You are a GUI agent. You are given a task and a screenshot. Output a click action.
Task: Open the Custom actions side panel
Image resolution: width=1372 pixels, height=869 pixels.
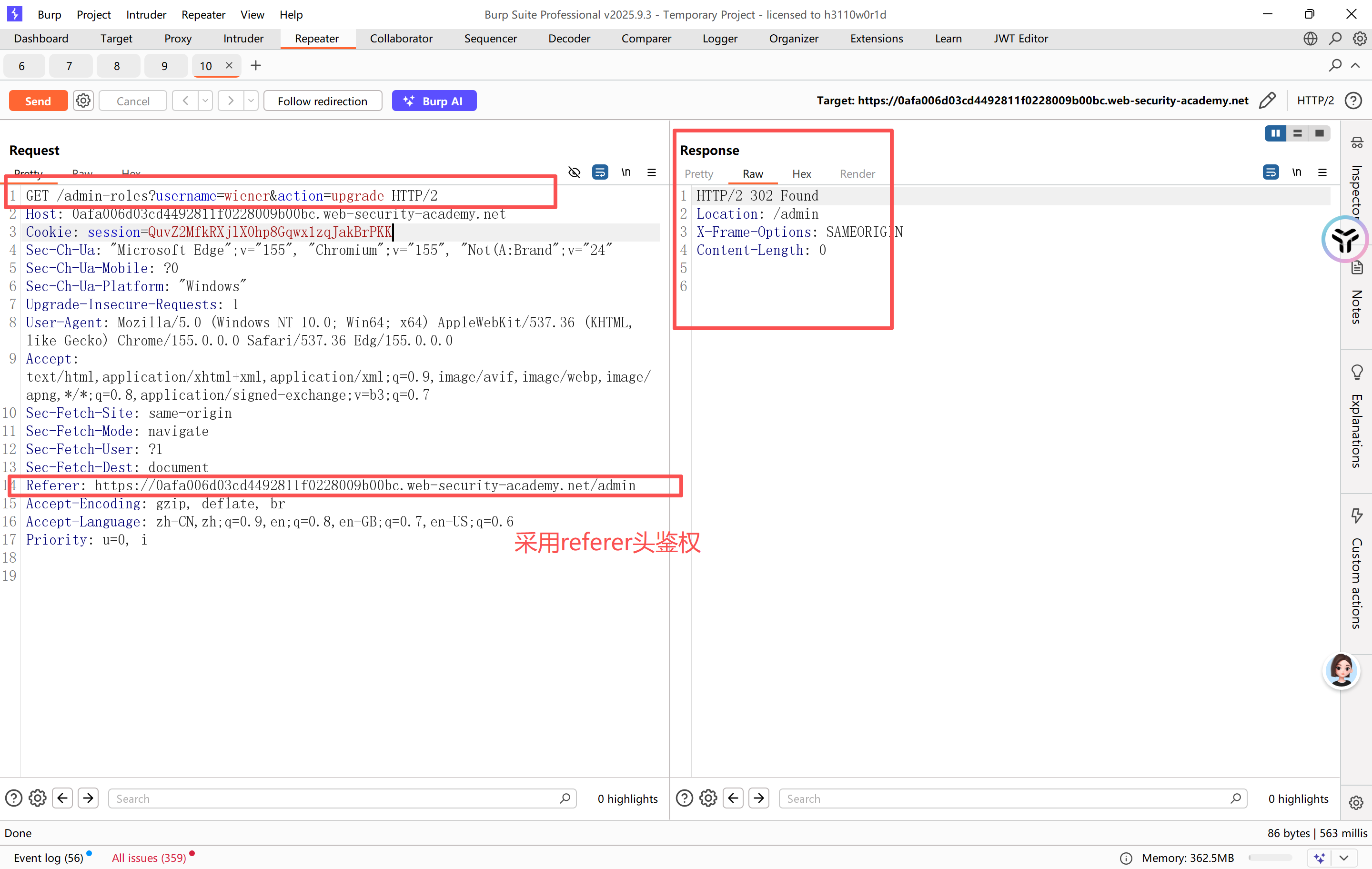click(x=1356, y=569)
